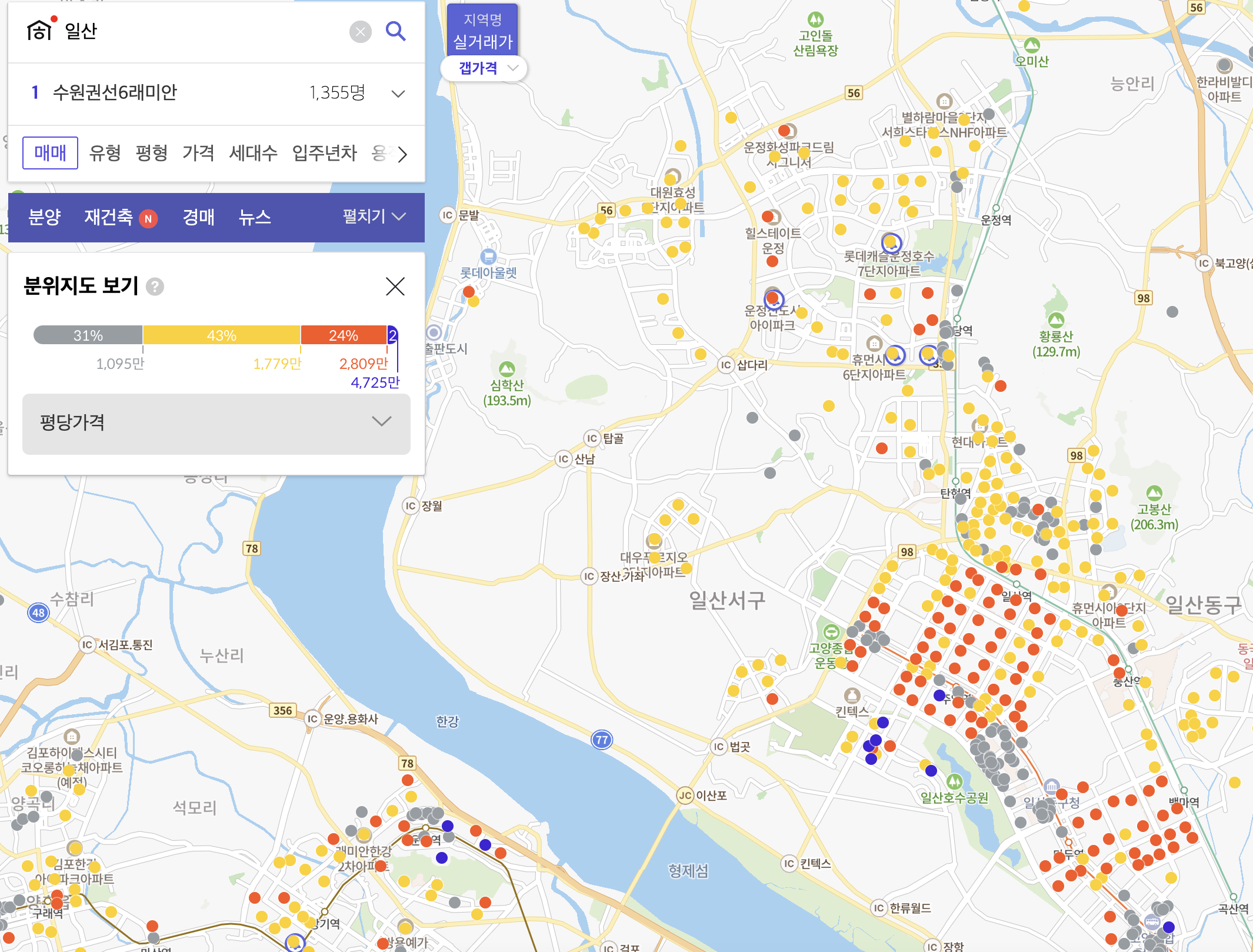The width and height of the screenshot is (1253, 952).
Task: Click the 일산호수공원 park icon
Action: (954, 782)
